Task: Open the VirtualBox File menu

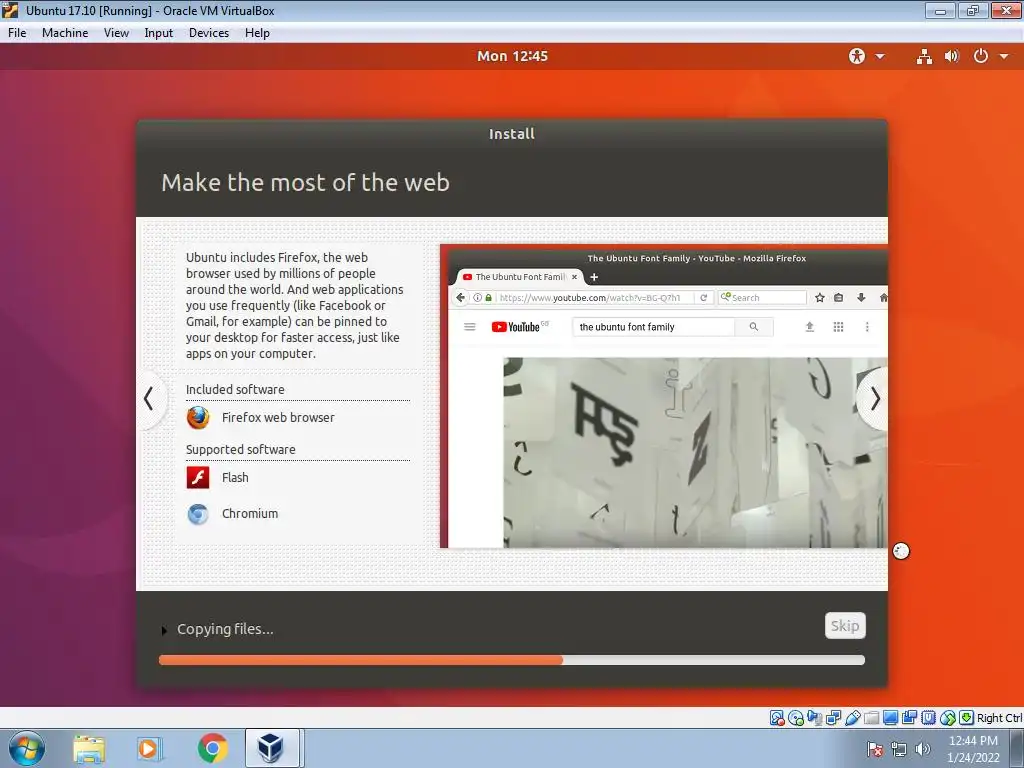Action: click(17, 33)
